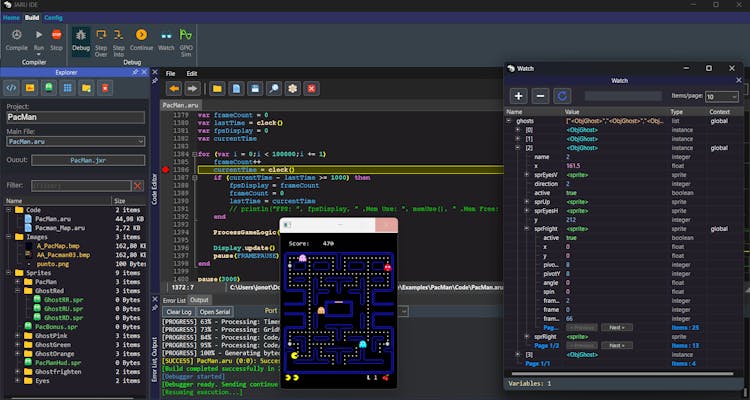Click the Filter input field in Explorer
The height and width of the screenshot is (400, 750).
coord(81,185)
